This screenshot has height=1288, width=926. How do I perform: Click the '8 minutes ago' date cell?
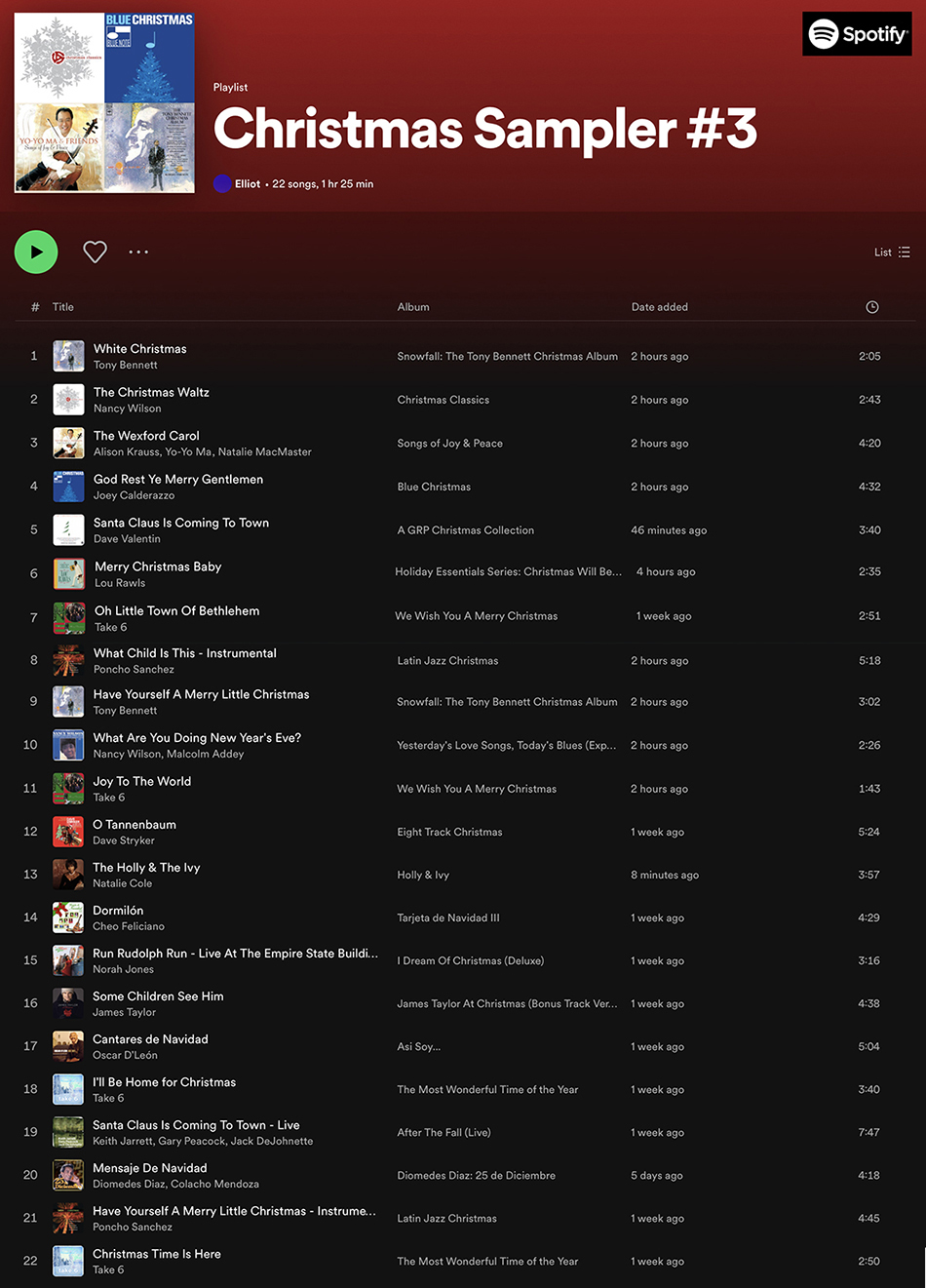coord(665,875)
